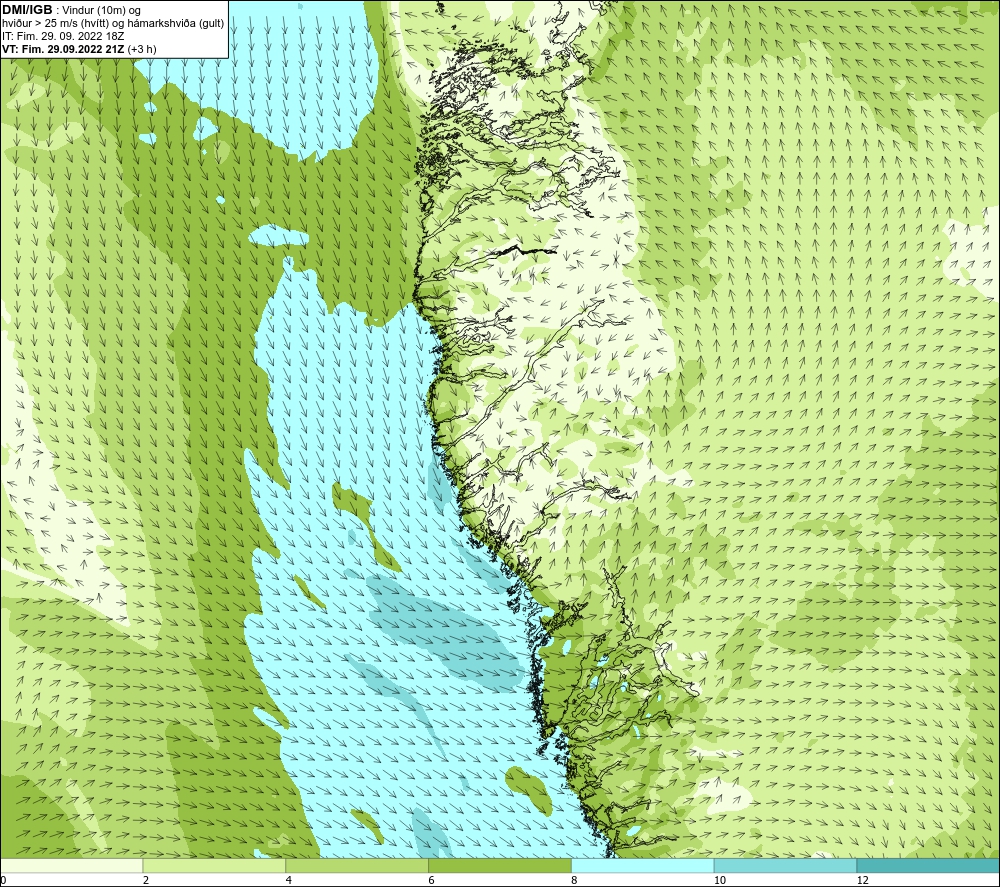
Task: Click the '4' label on the scale
Action: (x=289, y=881)
